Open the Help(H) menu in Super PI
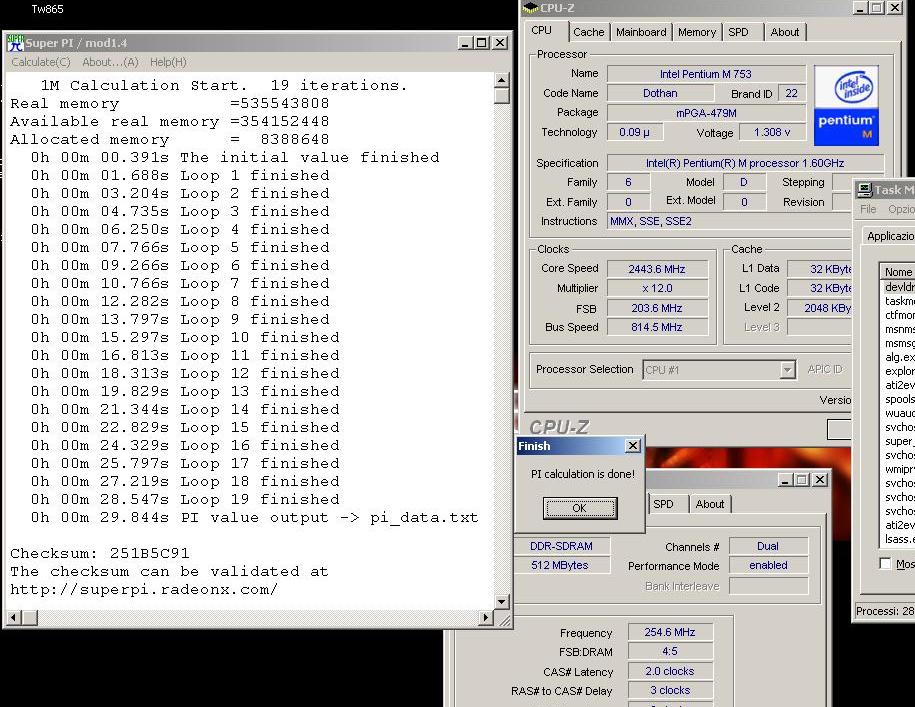915x707 pixels. click(168, 62)
